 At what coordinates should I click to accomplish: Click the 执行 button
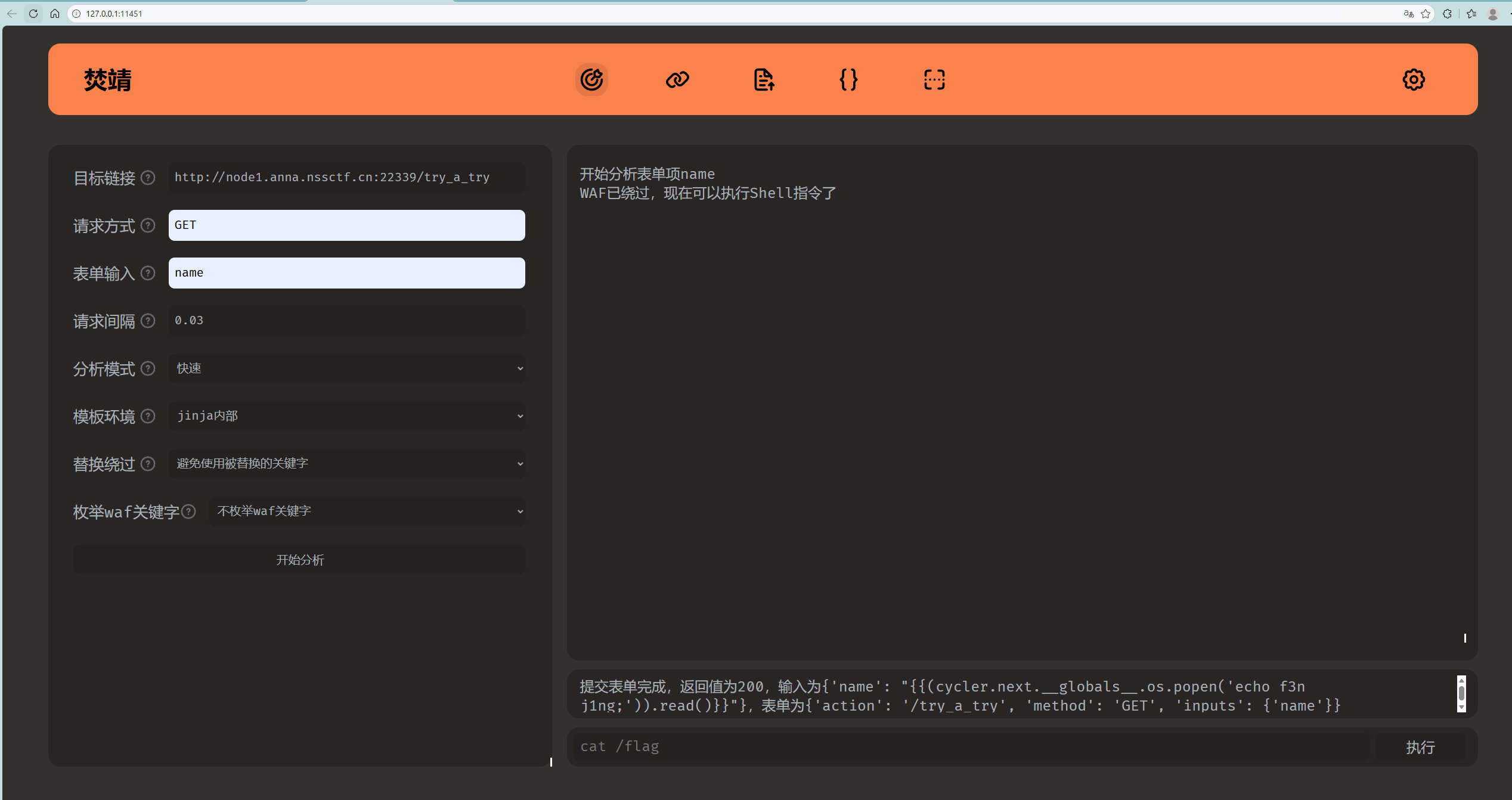point(1420,747)
